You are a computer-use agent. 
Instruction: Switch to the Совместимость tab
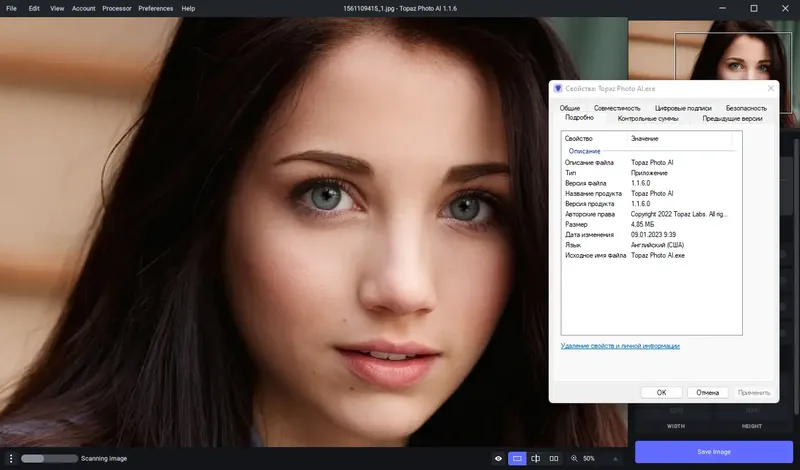click(x=617, y=108)
